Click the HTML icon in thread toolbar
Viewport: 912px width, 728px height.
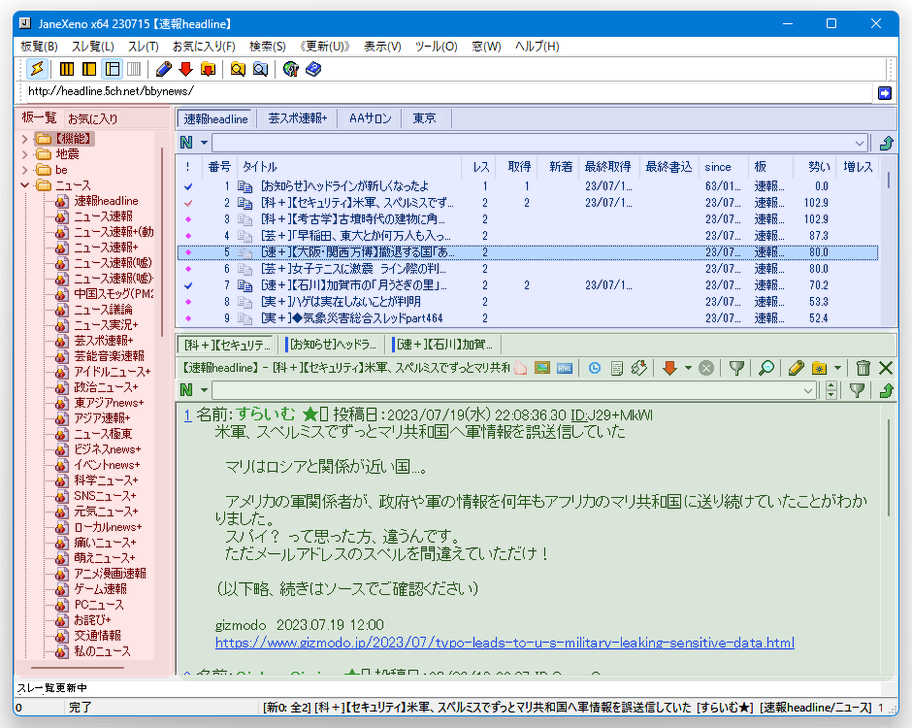click(x=564, y=368)
